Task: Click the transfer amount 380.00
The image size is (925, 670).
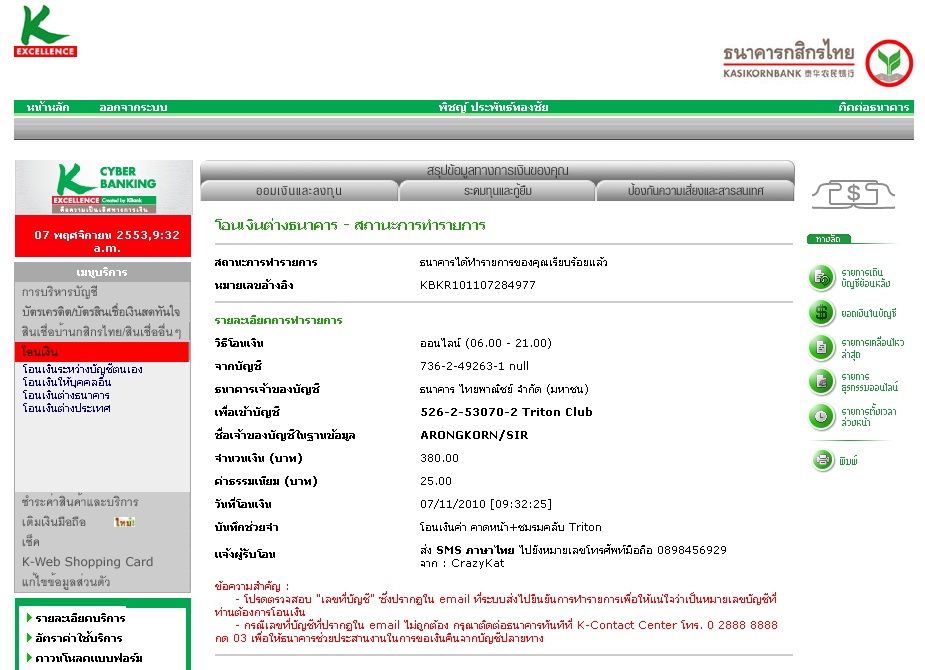Action: tap(439, 458)
